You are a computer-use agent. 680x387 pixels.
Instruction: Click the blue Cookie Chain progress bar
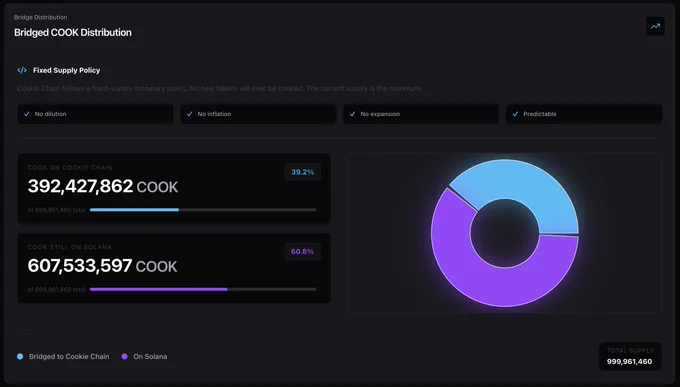click(x=203, y=210)
